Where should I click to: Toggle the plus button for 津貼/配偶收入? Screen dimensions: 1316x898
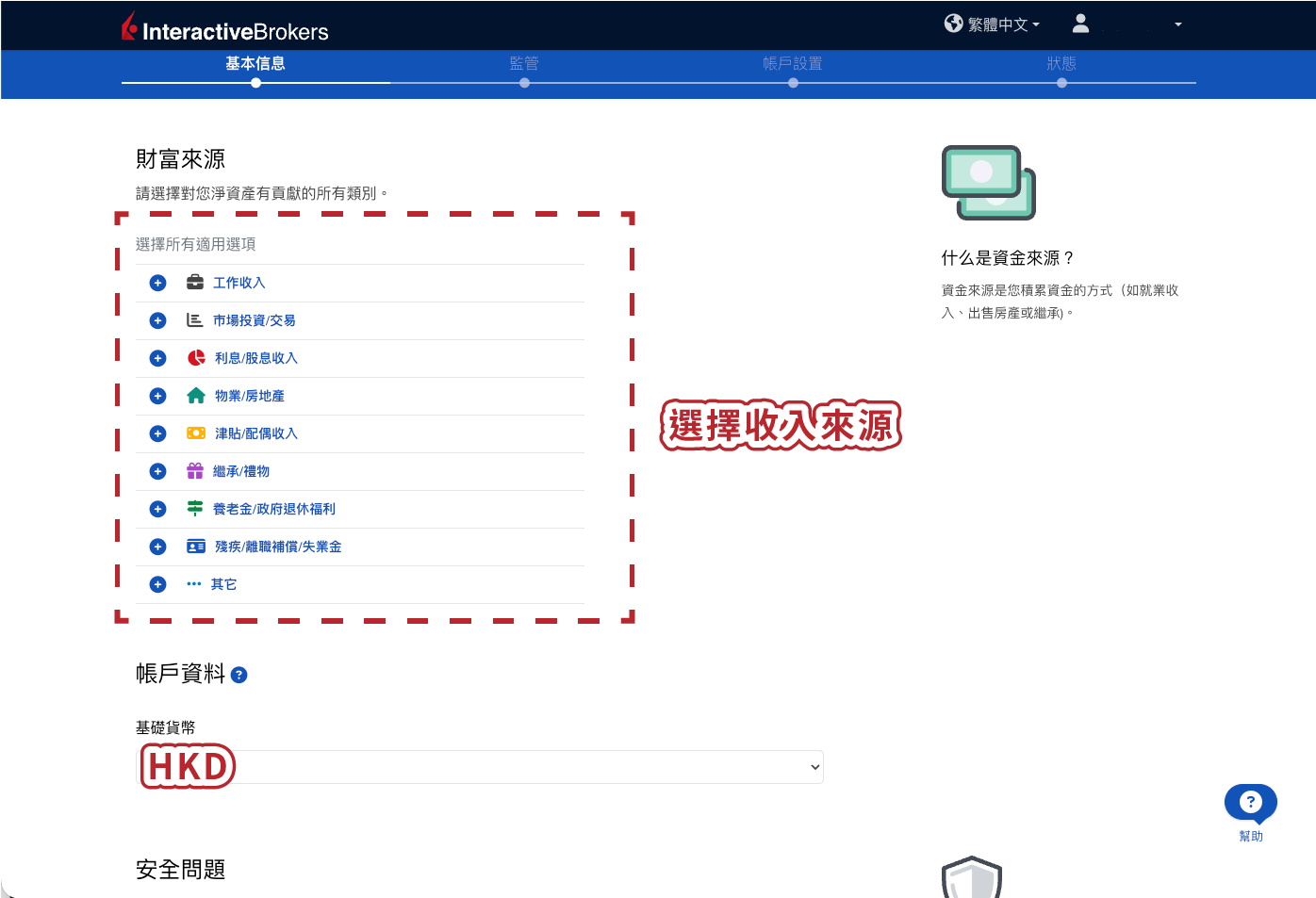coord(158,433)
